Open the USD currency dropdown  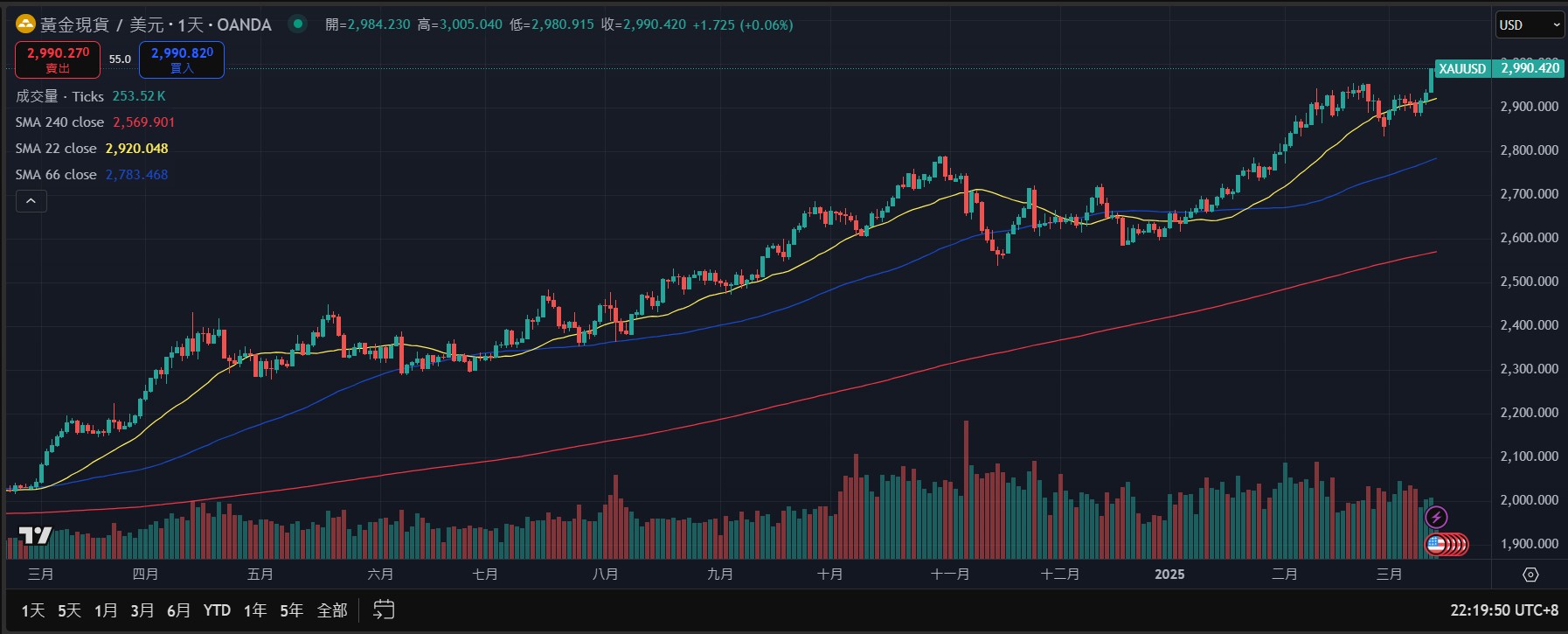1530,24
